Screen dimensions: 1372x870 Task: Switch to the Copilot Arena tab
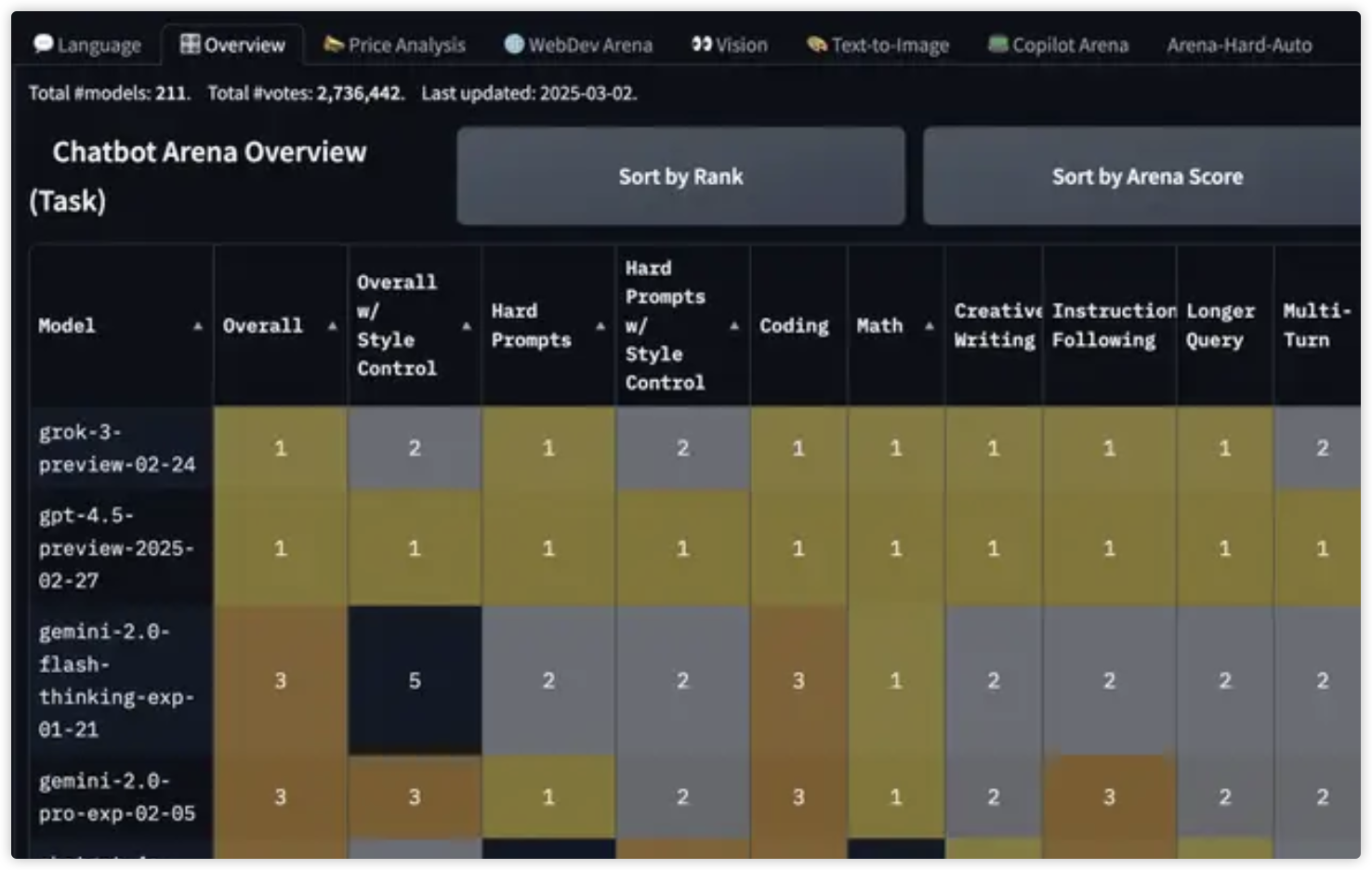[x=1058, y=45]
